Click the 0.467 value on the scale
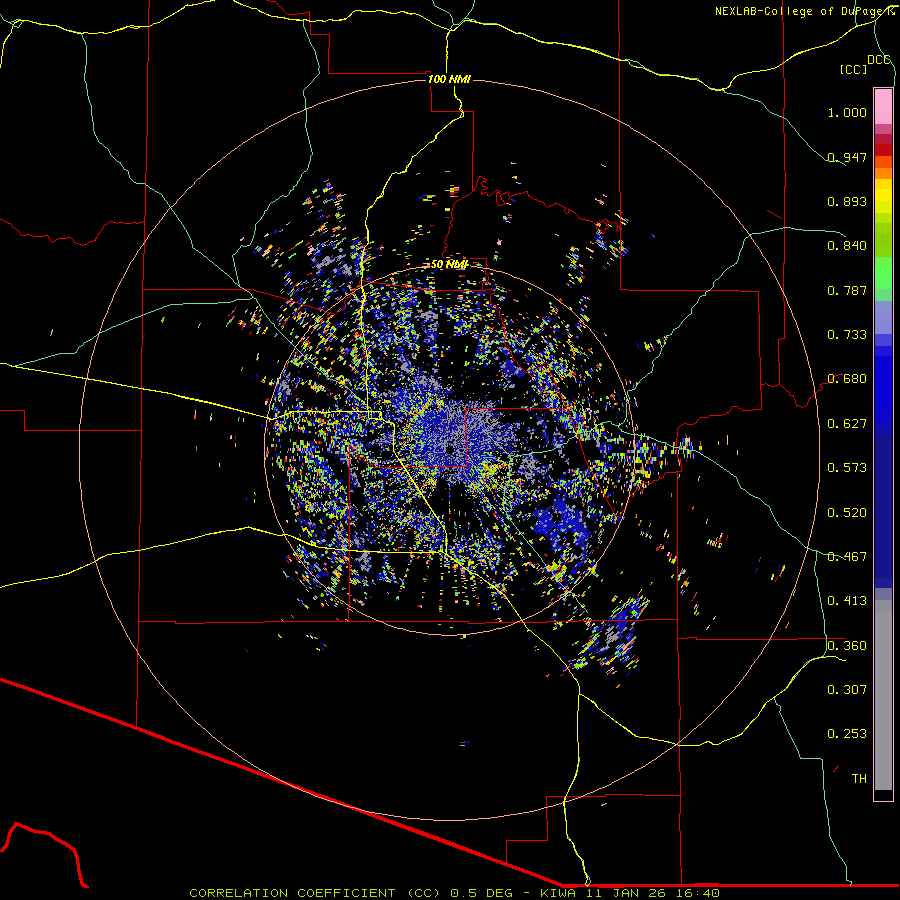 [x=847, y=557]
